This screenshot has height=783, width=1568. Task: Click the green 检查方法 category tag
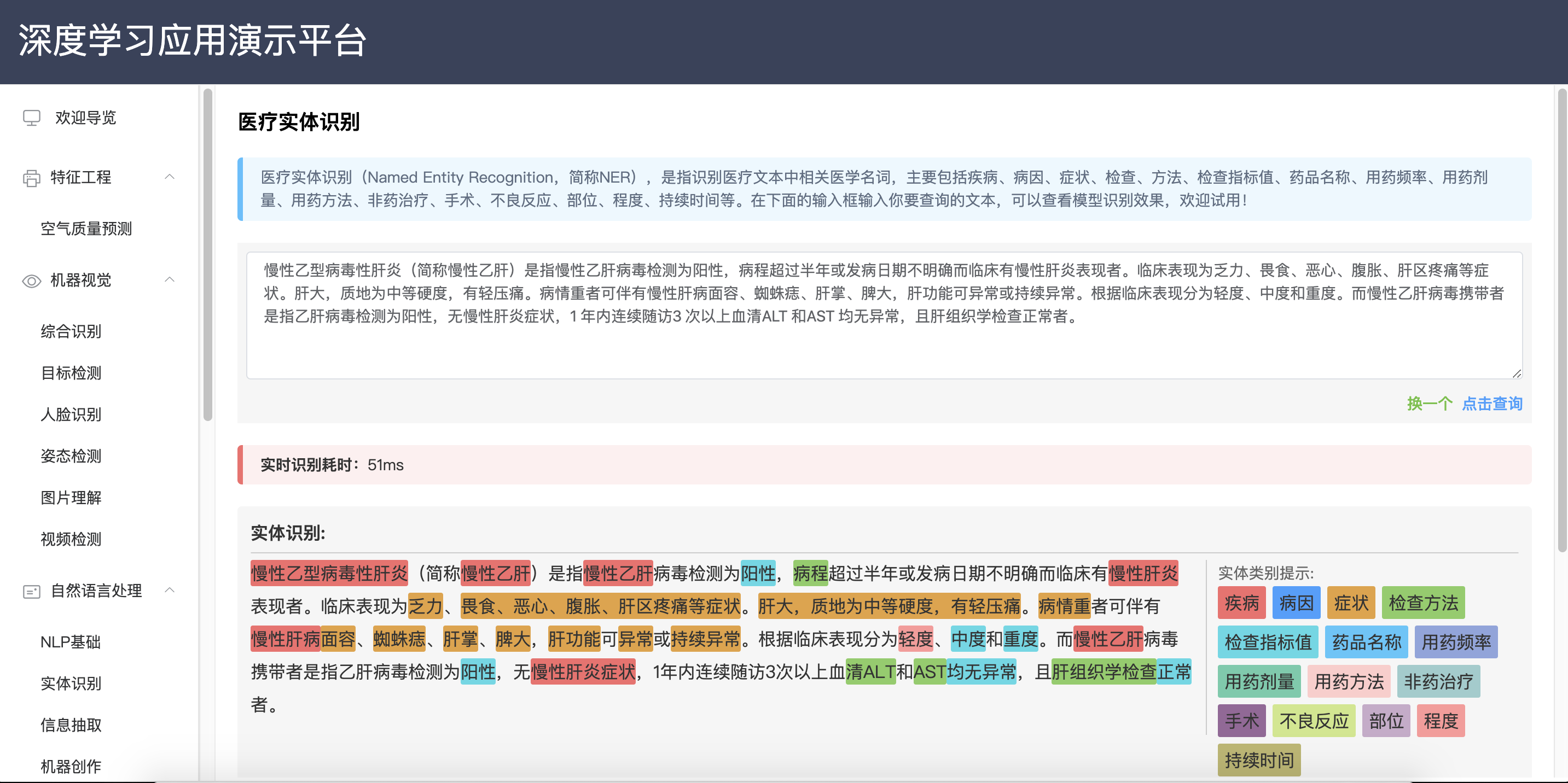[x=1422, y=603]
